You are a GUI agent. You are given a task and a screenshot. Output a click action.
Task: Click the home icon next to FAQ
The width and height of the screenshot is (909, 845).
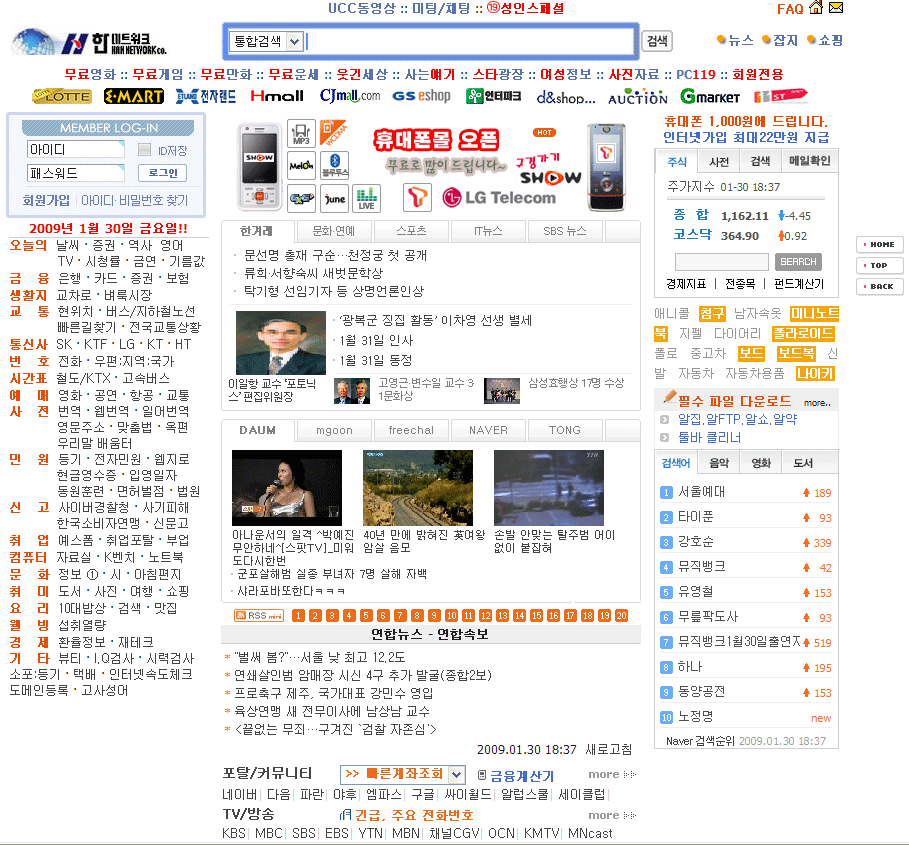pos(816,9)
